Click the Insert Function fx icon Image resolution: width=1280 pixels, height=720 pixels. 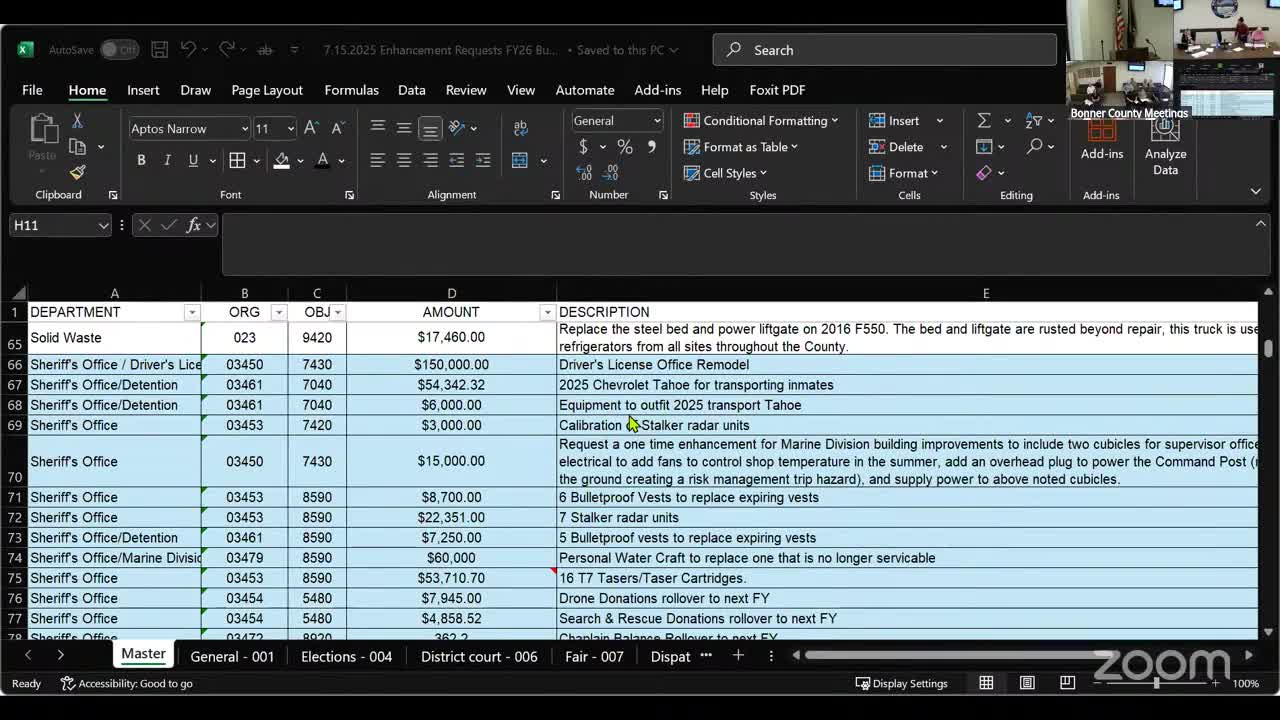click(193, 225)
